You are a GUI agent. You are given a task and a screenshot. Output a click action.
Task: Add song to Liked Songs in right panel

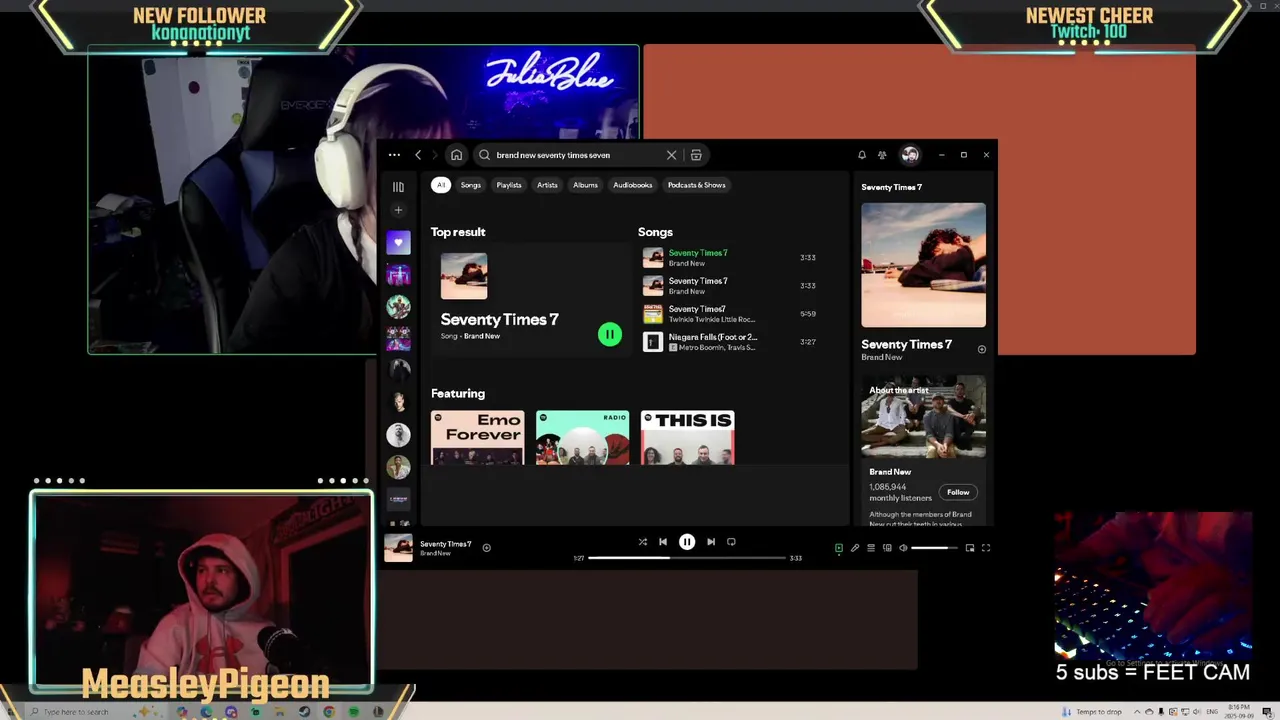coord(981,349)
